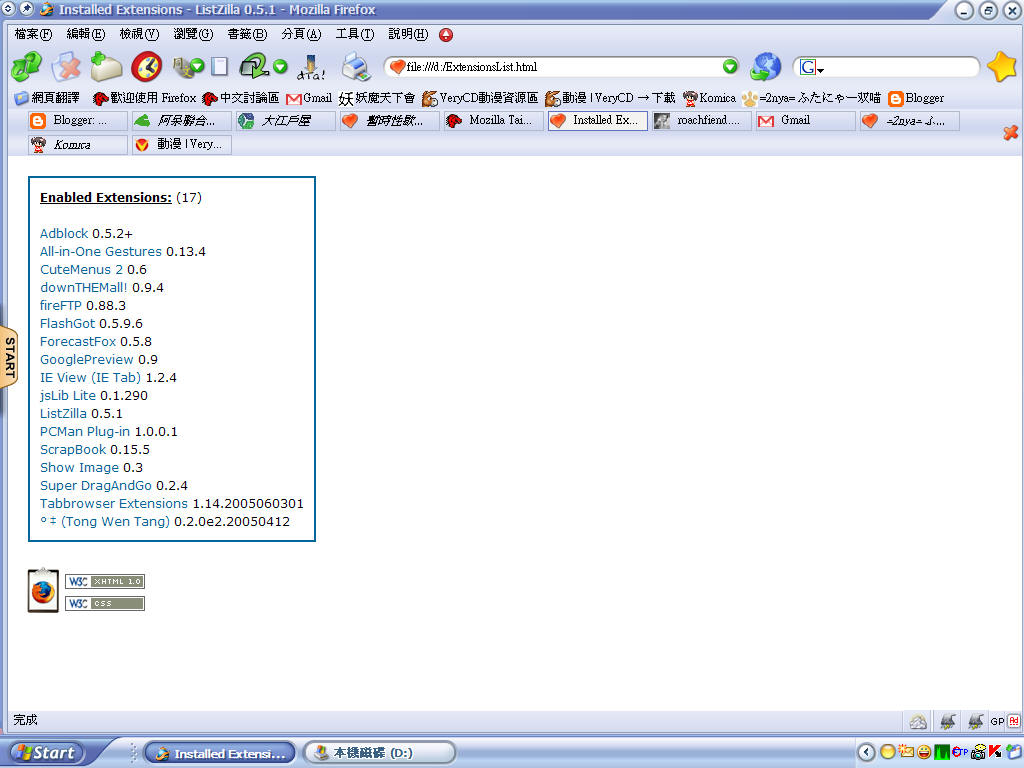The height and width of the screenshot is (768, 1024).
Task: Click the dTa! downThemAll toolbar icon
Action: pyautogui.click(x=311, y=67)
